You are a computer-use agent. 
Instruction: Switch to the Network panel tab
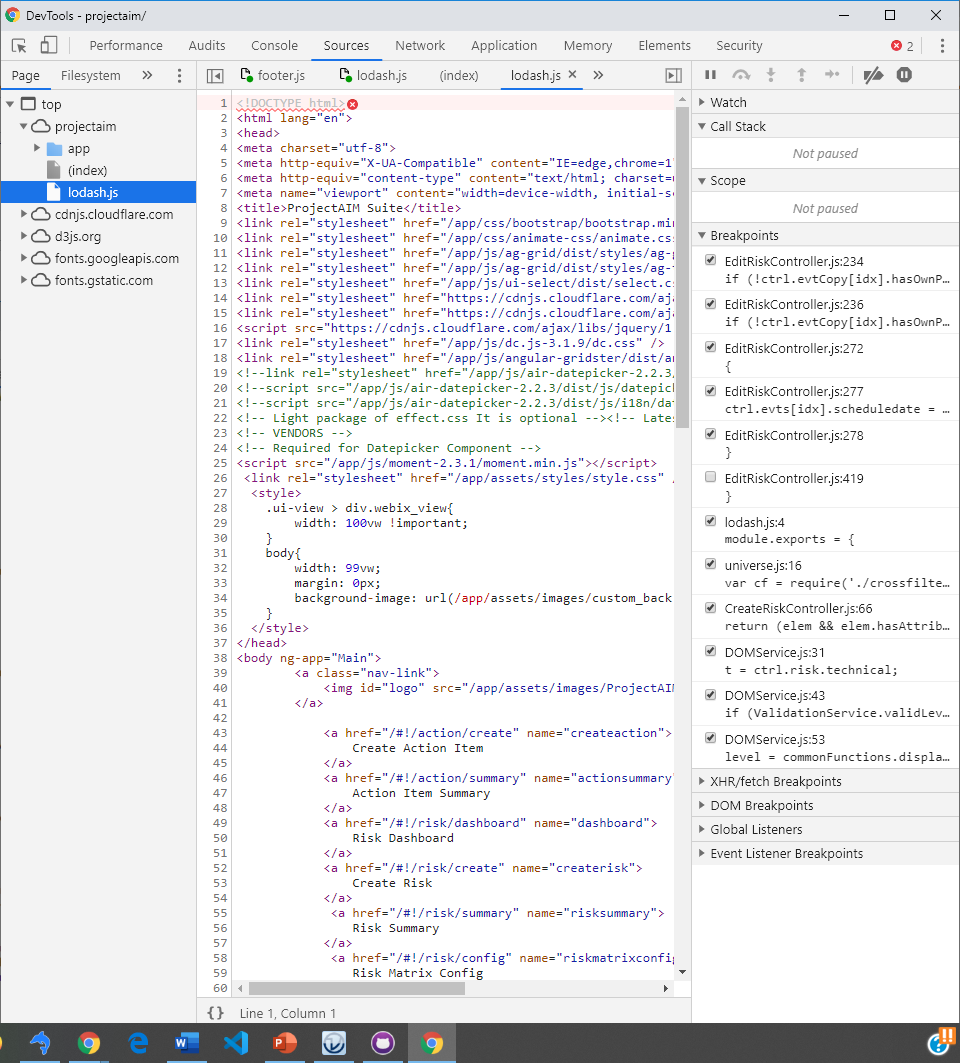[420, 45]
